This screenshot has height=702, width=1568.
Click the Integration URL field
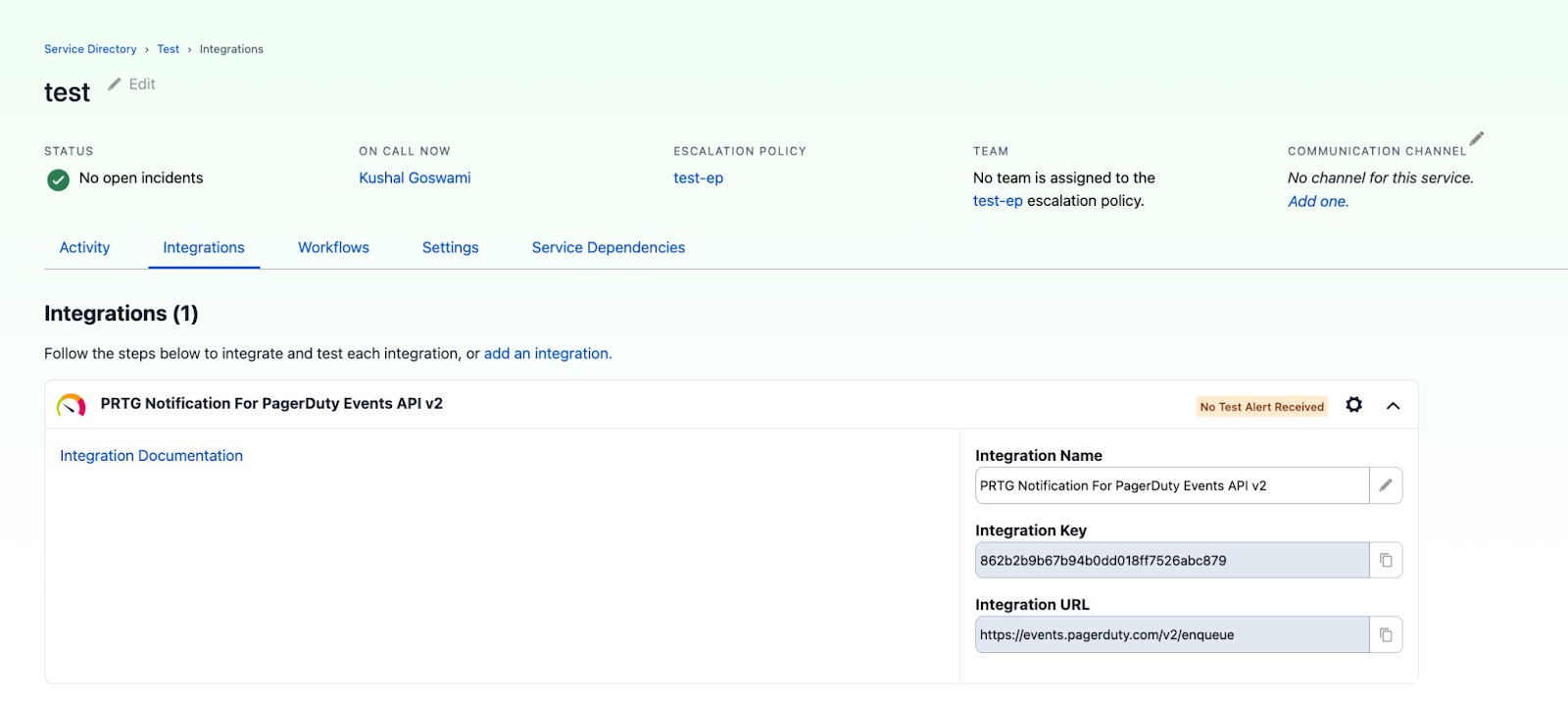point(1172,634)
